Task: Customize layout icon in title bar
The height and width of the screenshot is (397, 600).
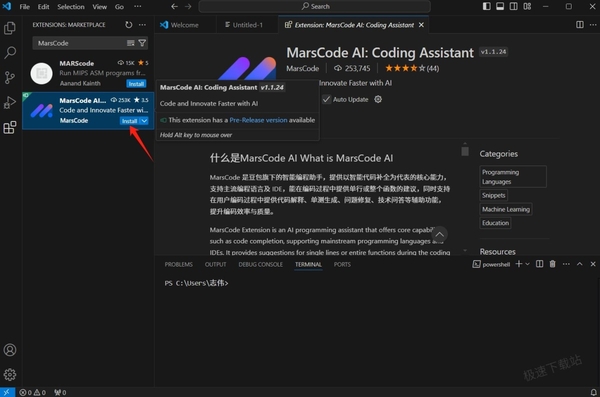Action: [x=527, y=7]
